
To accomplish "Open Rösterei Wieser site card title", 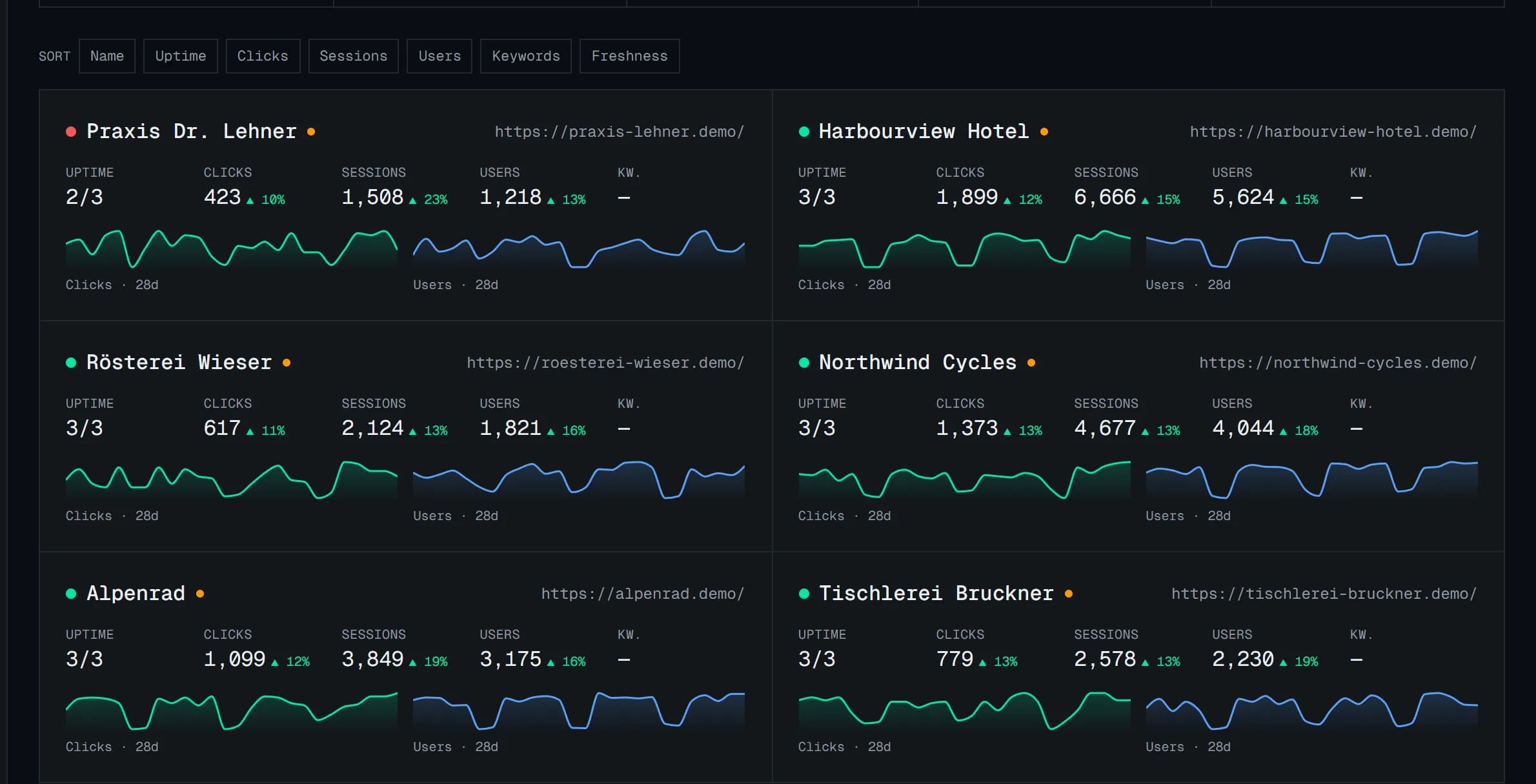I will point(179,363).
